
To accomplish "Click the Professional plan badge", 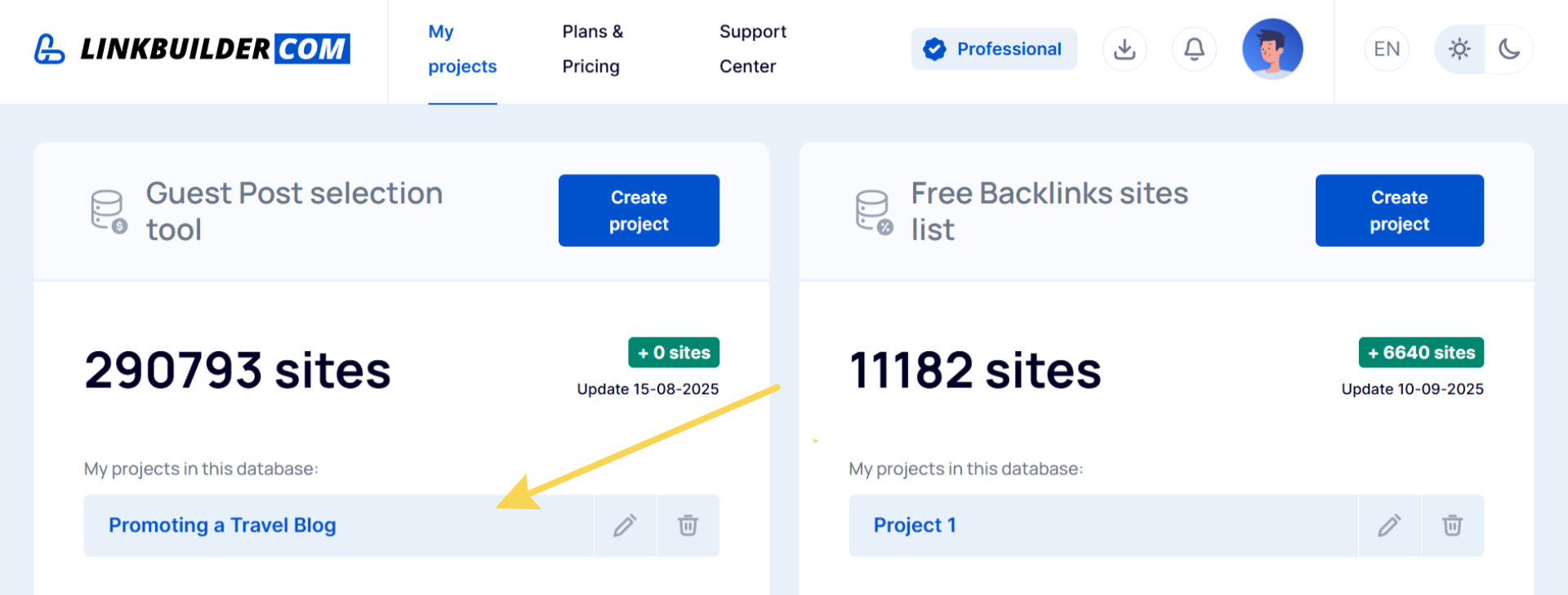I will coord(994,49).
